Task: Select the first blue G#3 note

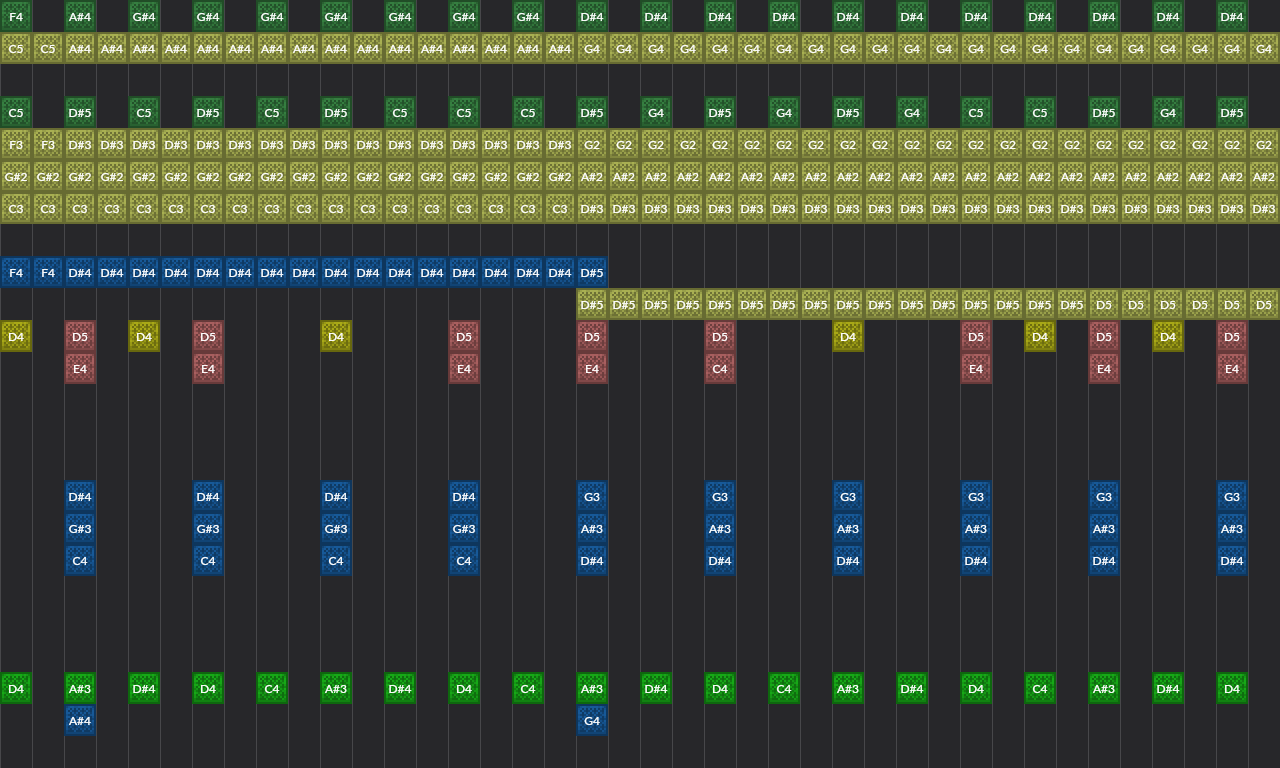Action: [x=80, y=529]
